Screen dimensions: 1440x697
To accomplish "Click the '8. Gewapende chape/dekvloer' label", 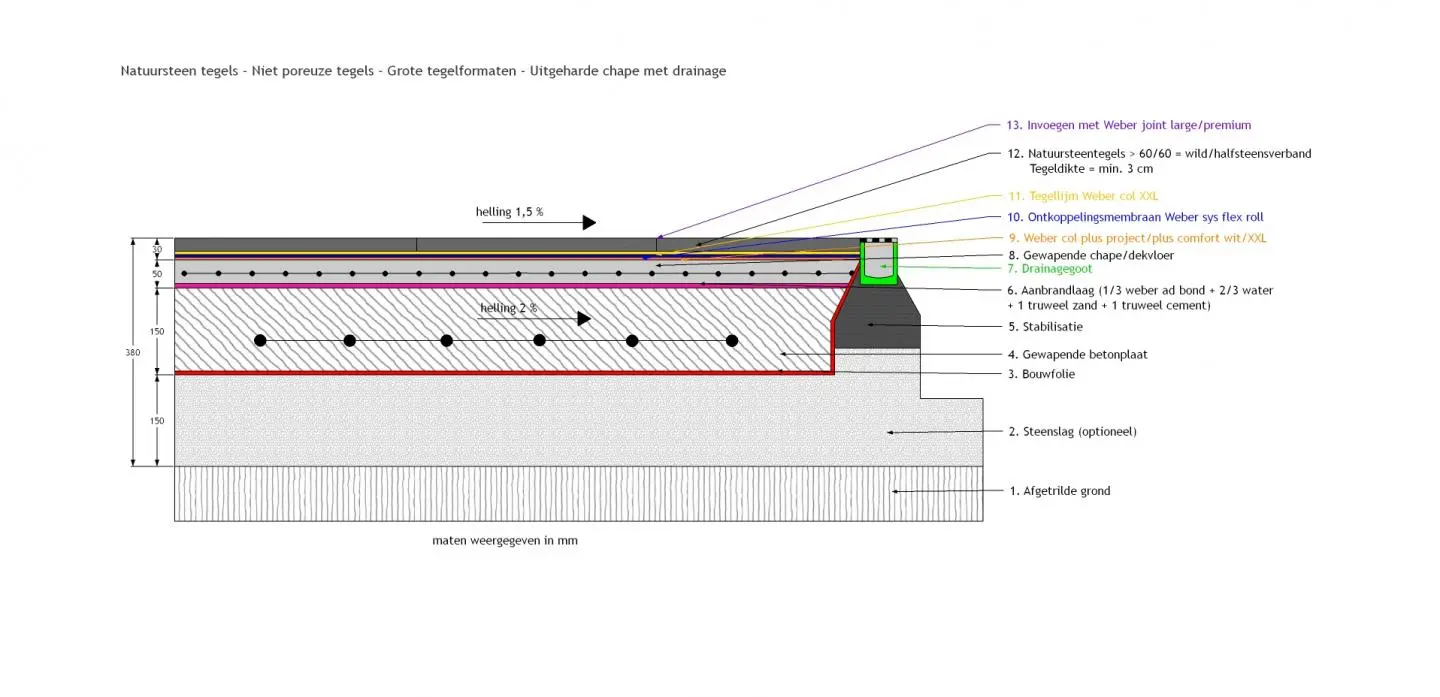I will click(1092, 255).
